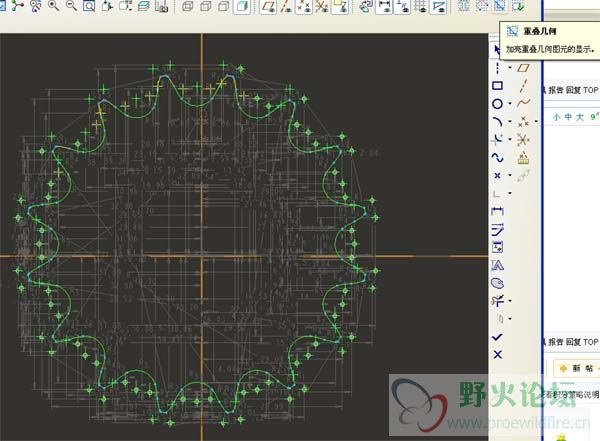Click the dashed datum axis icon
Viewport: 600px width, 441px height.
[523, 85]
